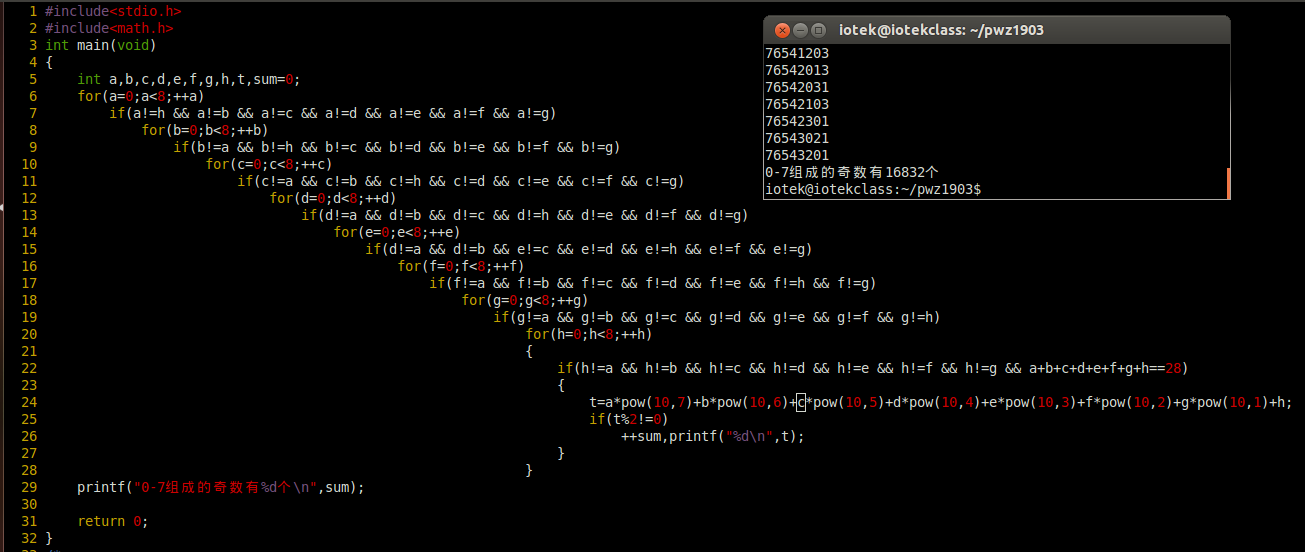This screenshot has height=552, width=1305.
Task: Click the 'for(g=0;g<8;++g)' loop line
Action: click(525, 300)
